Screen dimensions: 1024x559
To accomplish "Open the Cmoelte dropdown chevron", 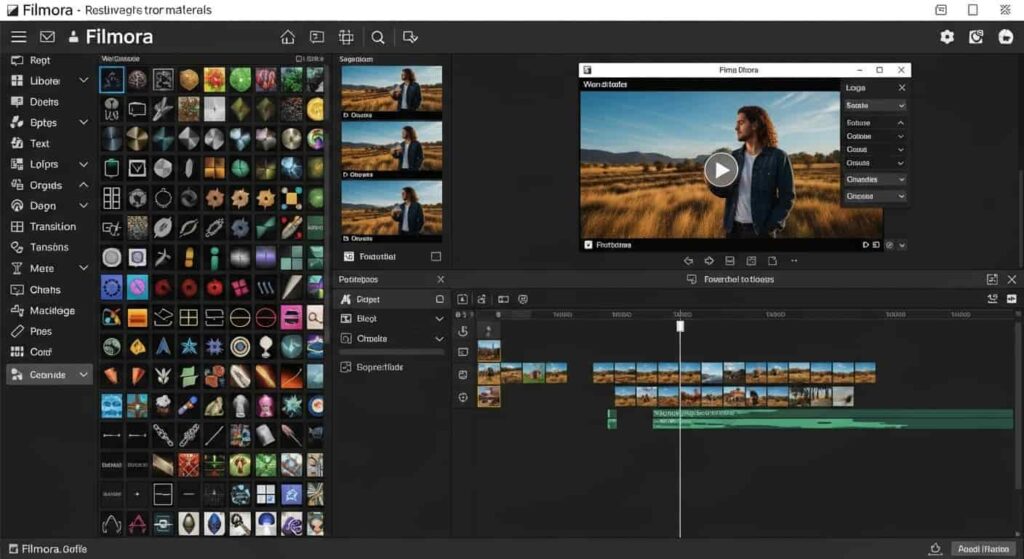I will pos(440,339).
